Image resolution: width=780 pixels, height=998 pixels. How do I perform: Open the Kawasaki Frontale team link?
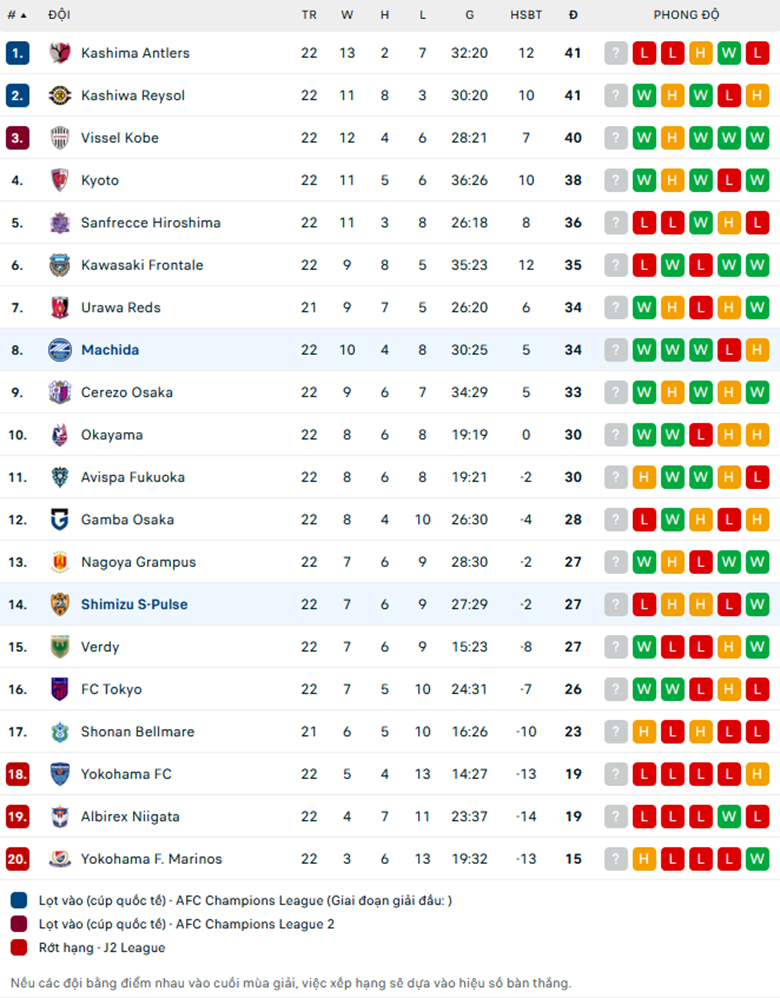(142, 265)
